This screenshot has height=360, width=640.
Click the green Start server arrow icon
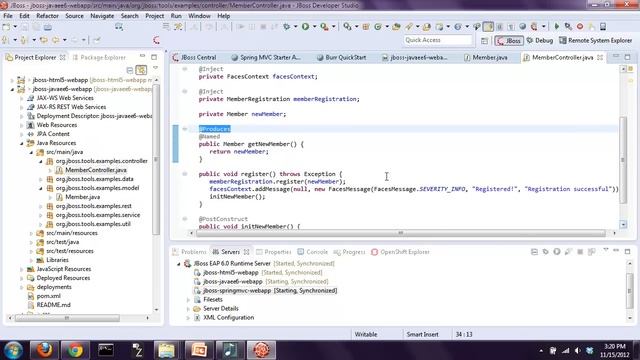557,27
